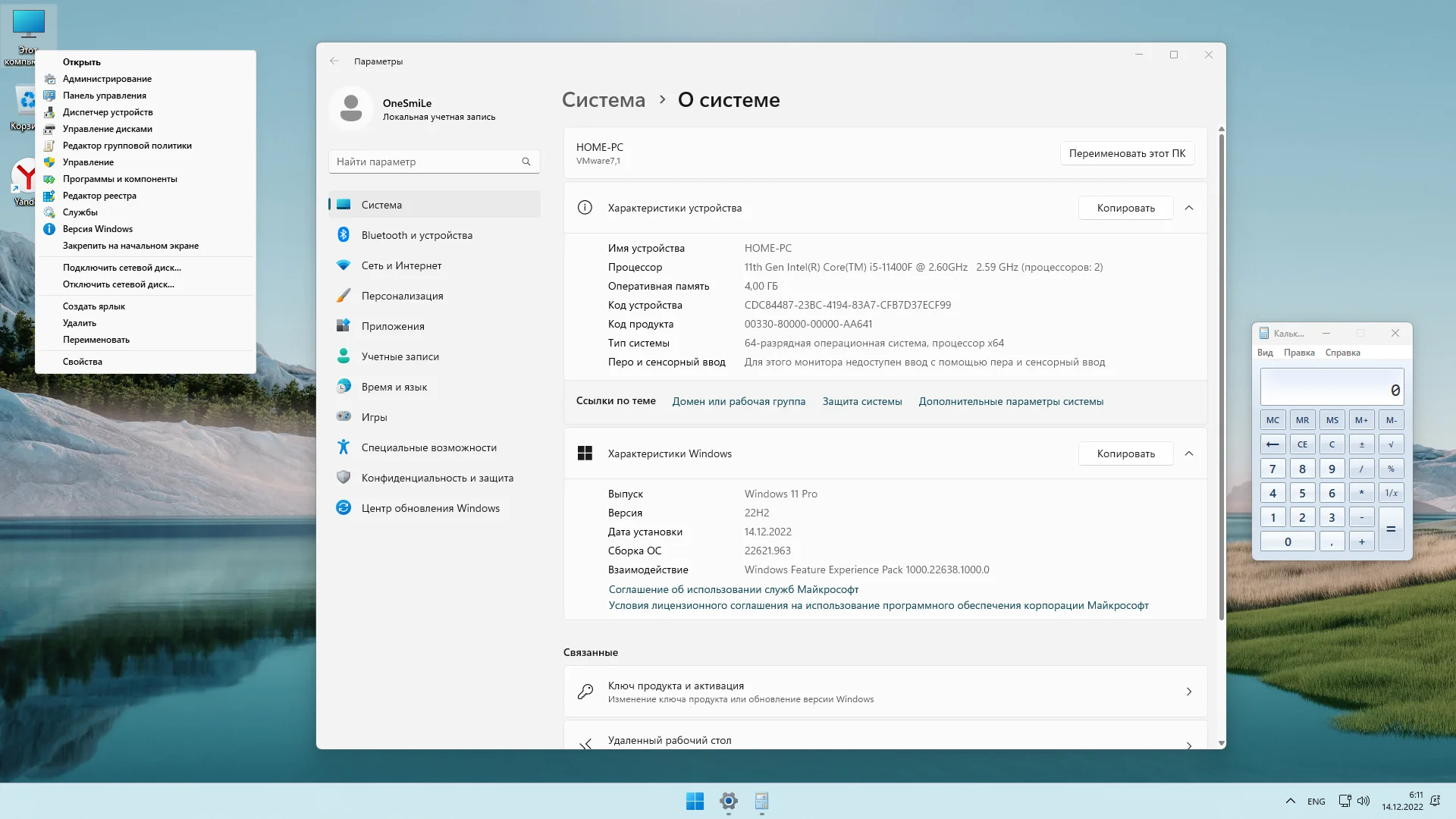Click the Network and Internet wifi icon
The image size is (1456, 819).
344,265
